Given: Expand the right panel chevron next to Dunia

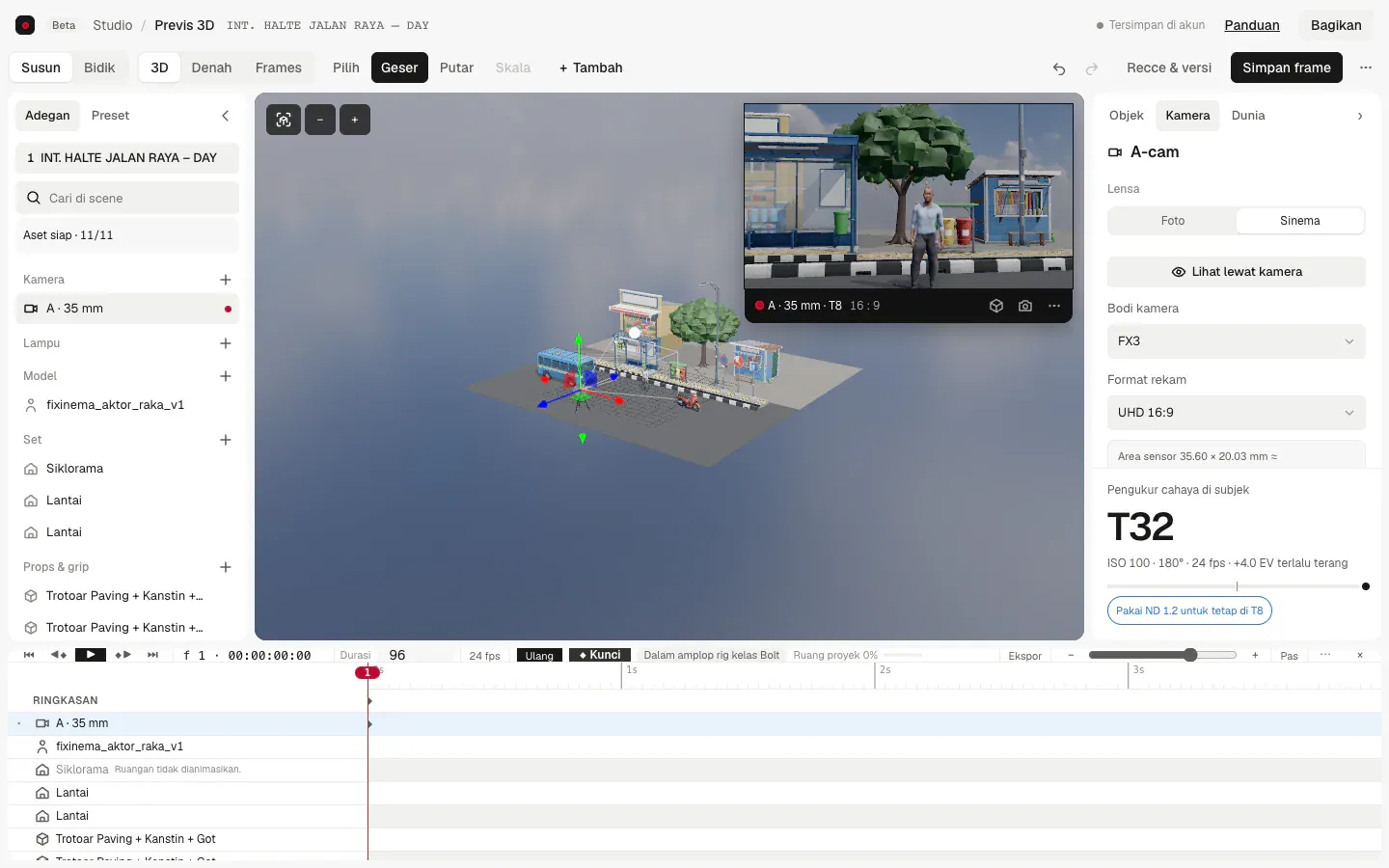Looking at the screenshot, I should point(1360,116).
